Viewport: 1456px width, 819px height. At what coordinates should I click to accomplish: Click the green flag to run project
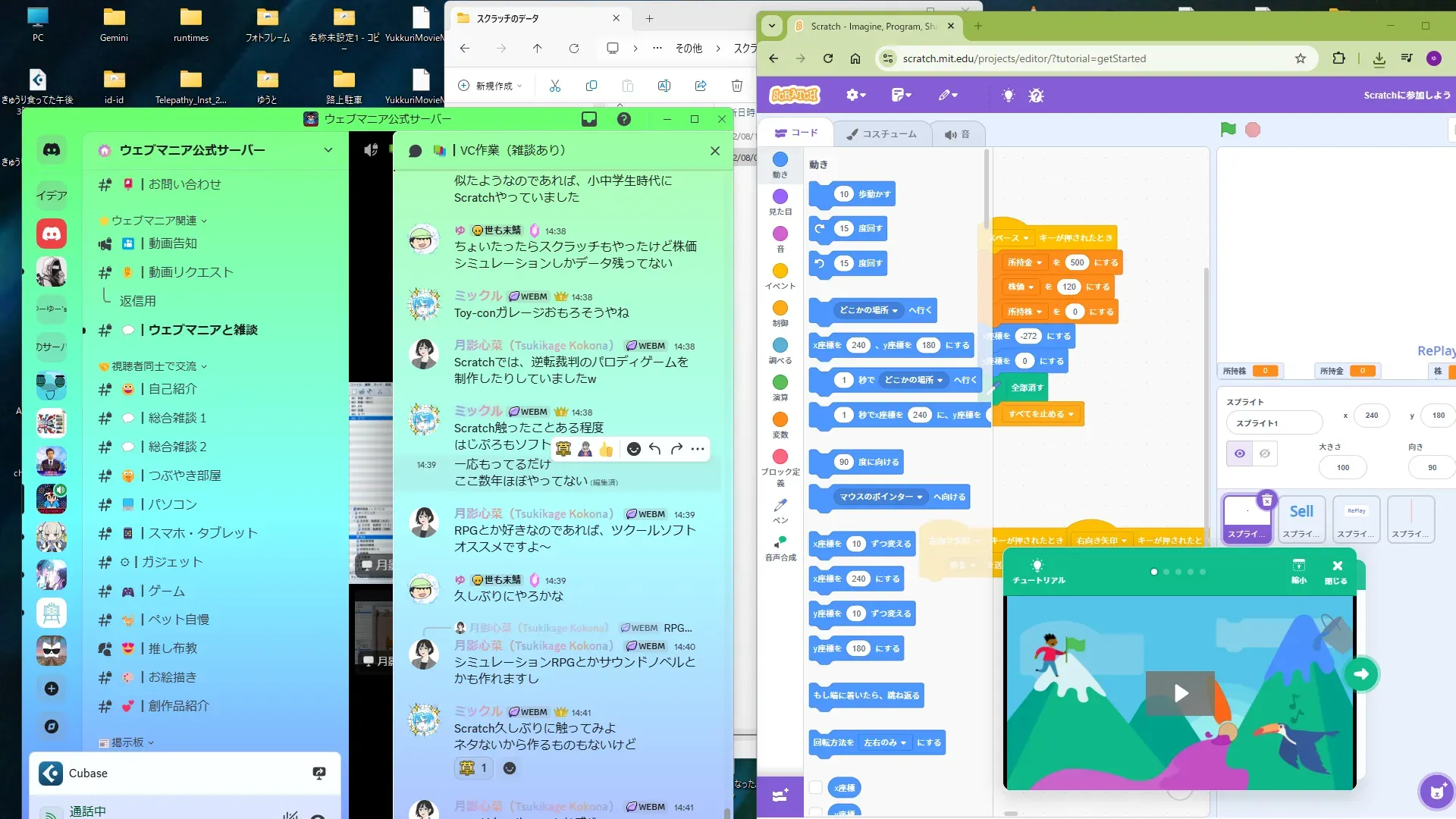[x=1228, y=130]
